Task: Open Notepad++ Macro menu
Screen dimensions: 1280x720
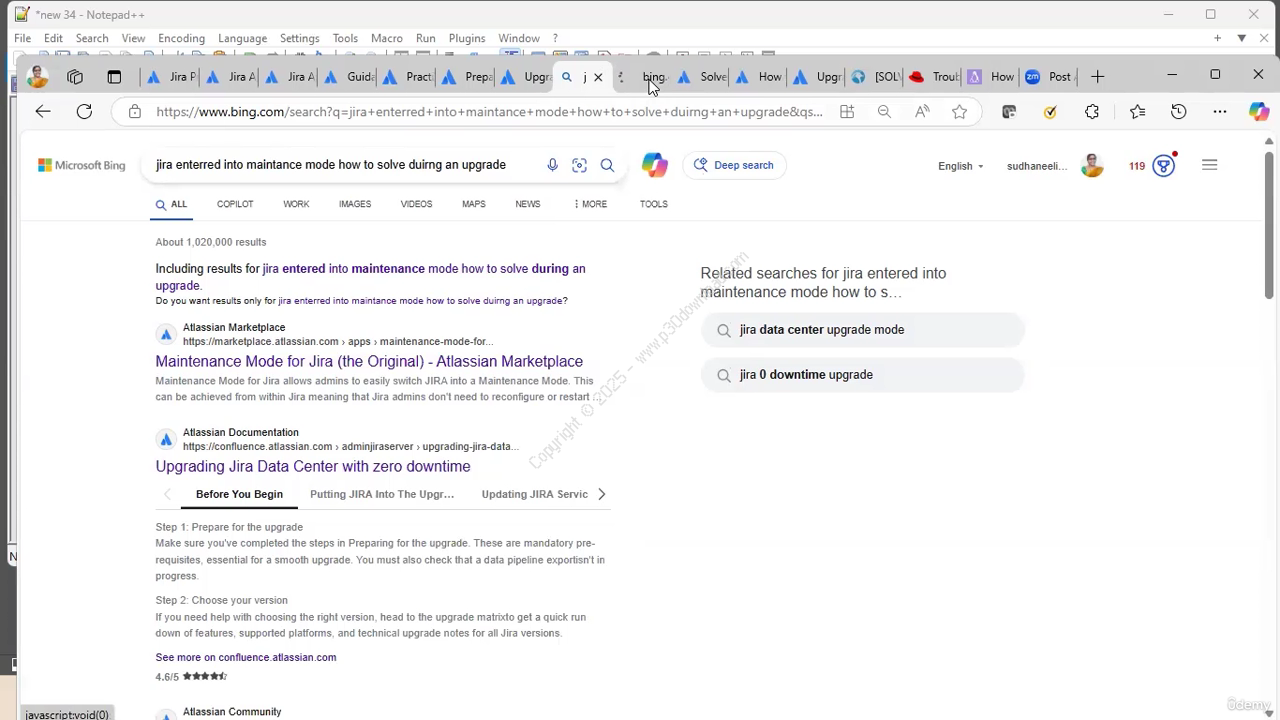Action: 387,38
